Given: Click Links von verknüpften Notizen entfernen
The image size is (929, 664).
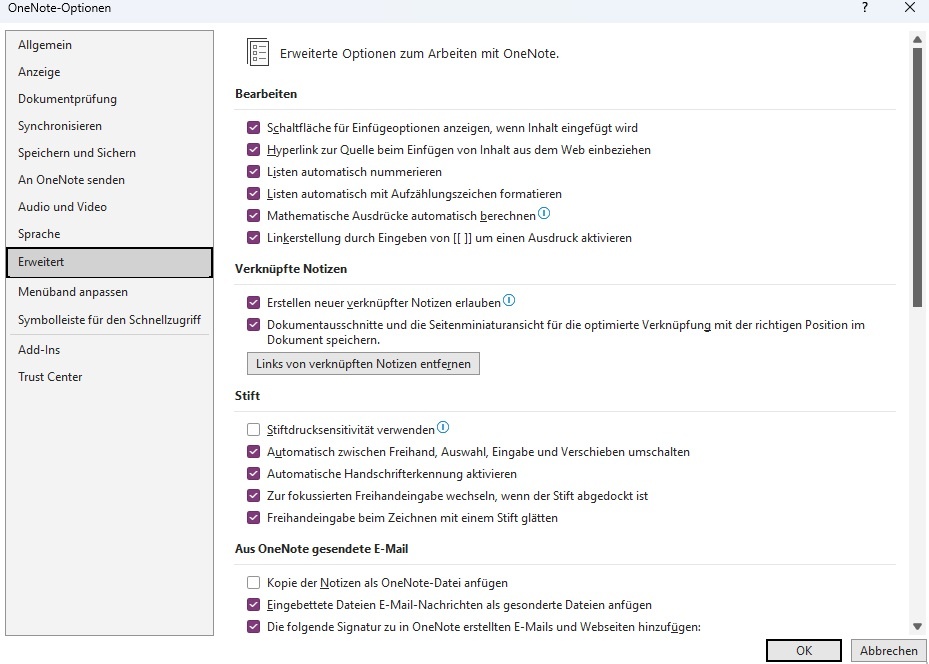Looking at the screenshot, I should point(363,364).
